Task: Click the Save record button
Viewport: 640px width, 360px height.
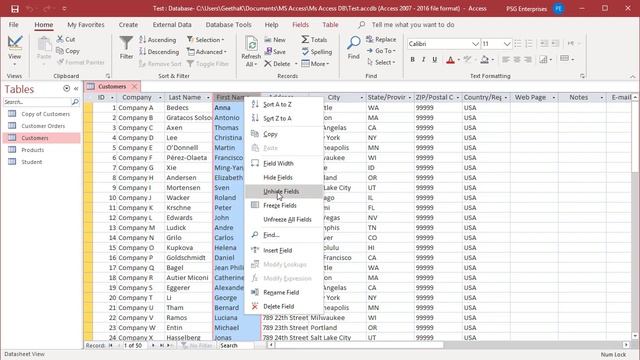Action: pos(275,51)
